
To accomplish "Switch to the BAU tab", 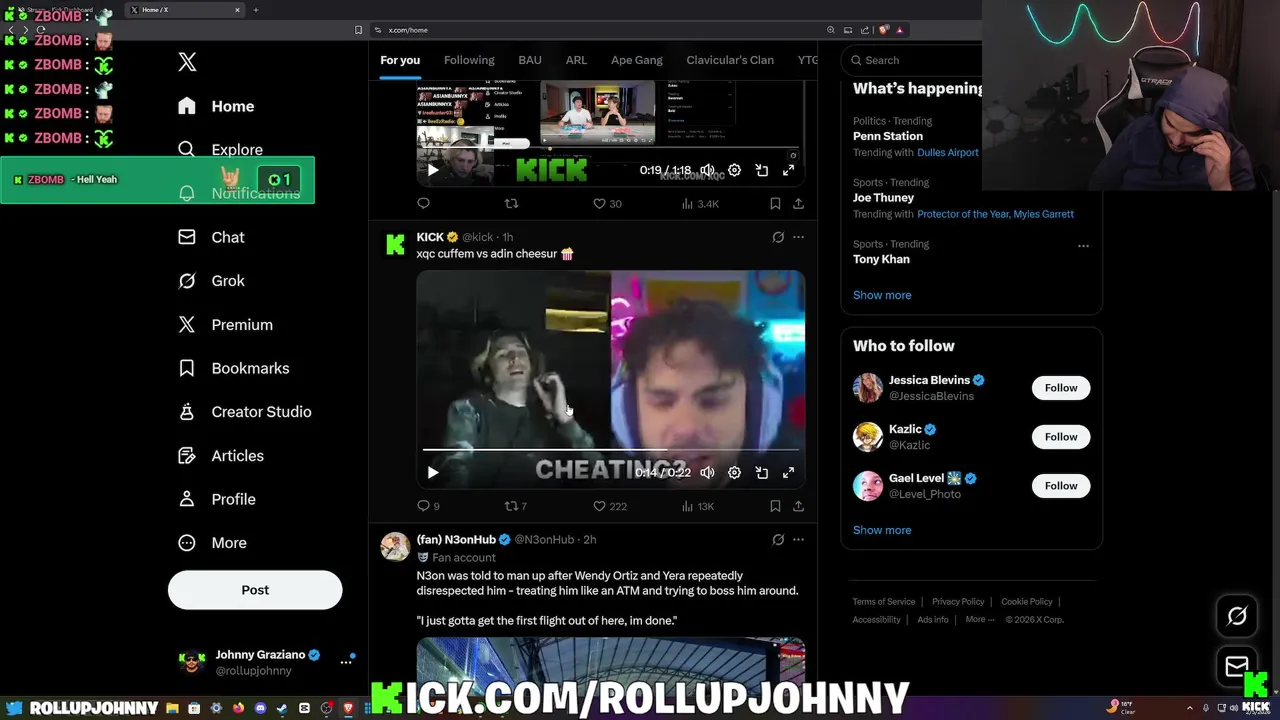I will coord(530,60).
